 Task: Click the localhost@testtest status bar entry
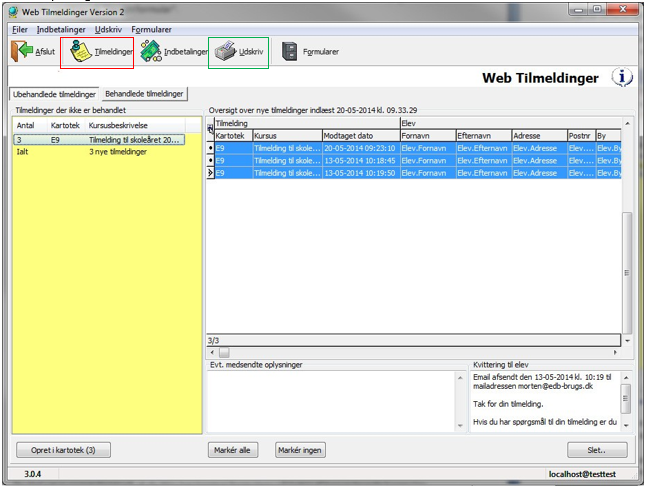pos(582,474)
